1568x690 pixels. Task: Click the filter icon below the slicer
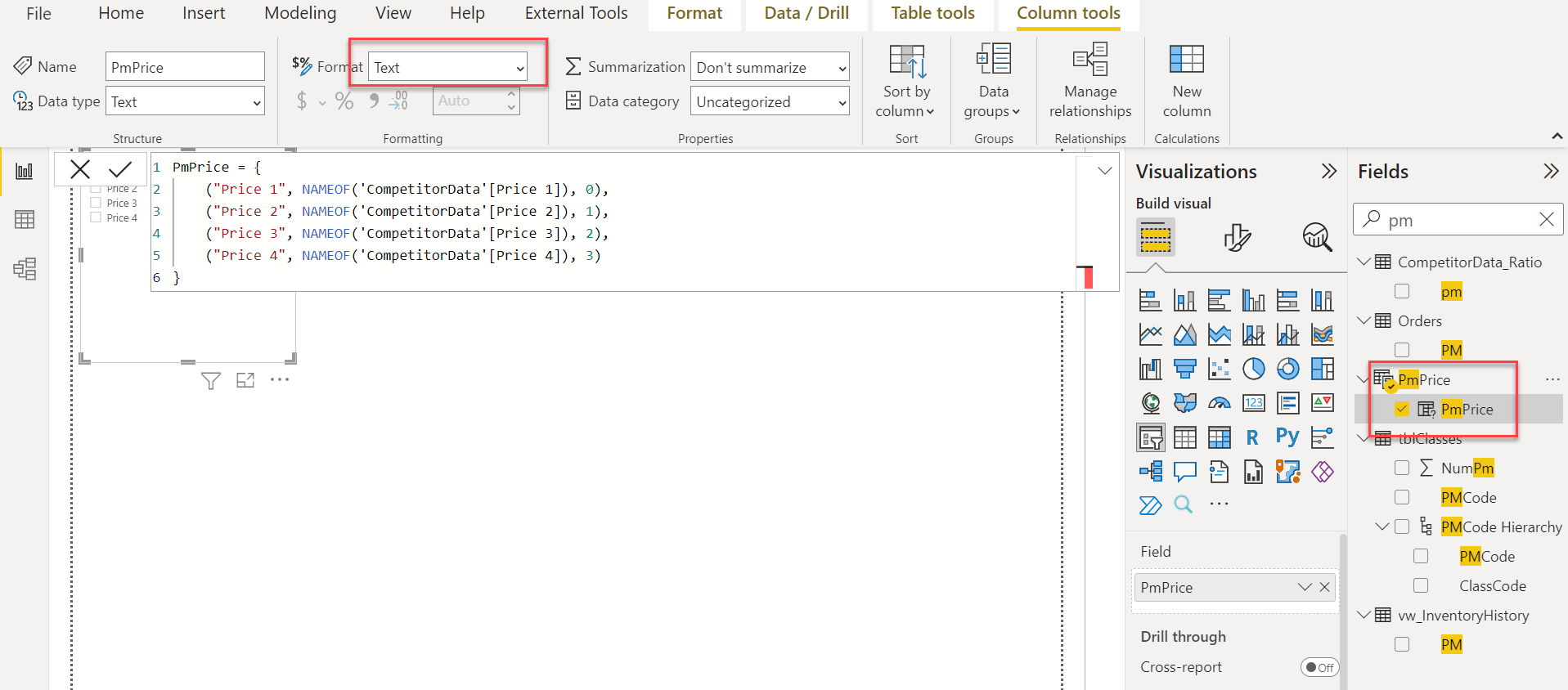(x=211, y=380)
